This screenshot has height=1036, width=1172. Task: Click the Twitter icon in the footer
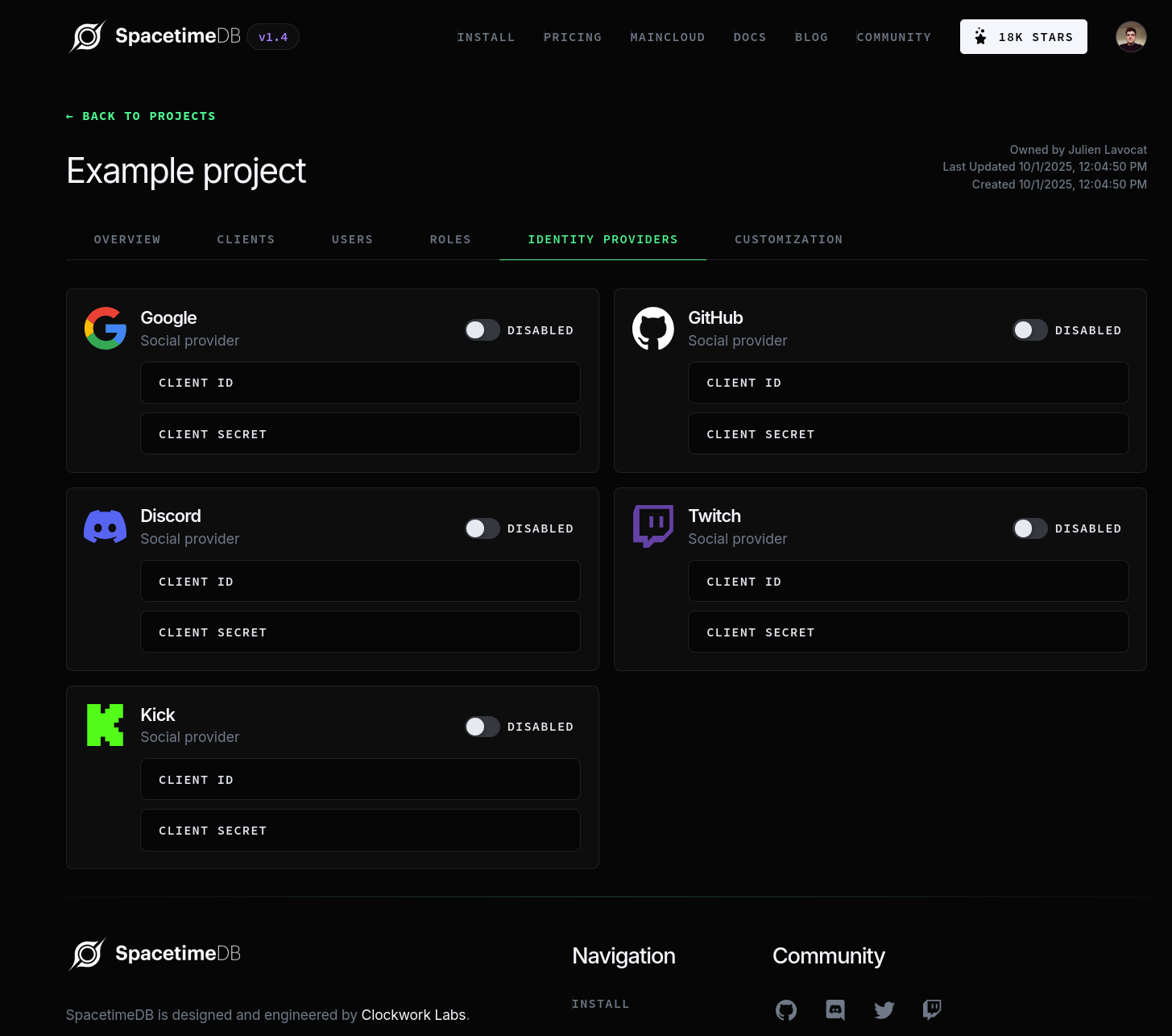click(x=884, y=1009)
